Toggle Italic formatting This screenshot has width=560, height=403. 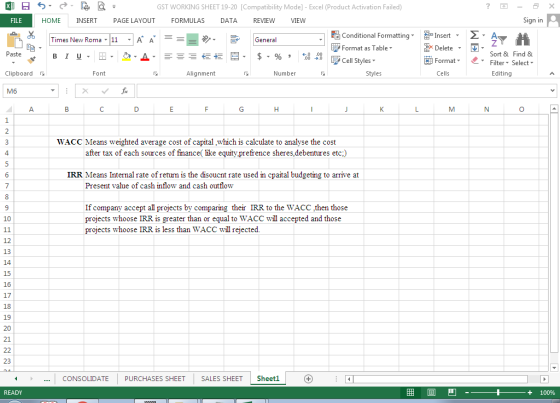point(67,56)
